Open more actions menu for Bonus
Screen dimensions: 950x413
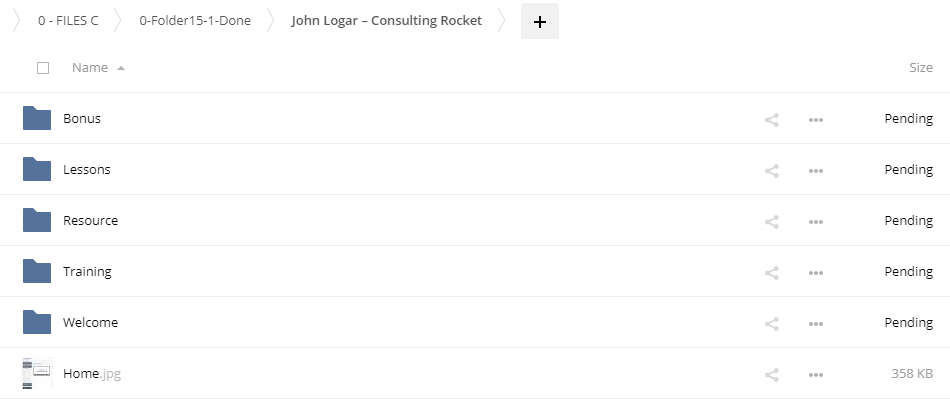[x=816, y=119]
